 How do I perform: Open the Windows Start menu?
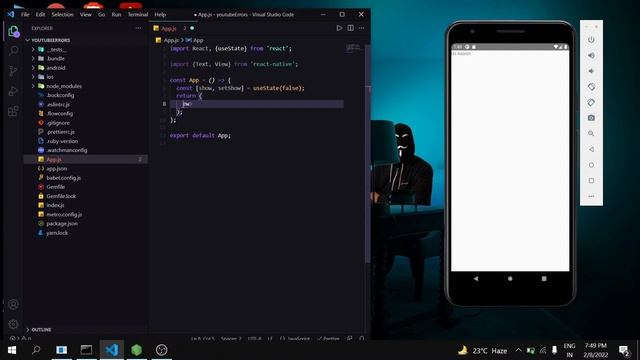pos(12,350)
